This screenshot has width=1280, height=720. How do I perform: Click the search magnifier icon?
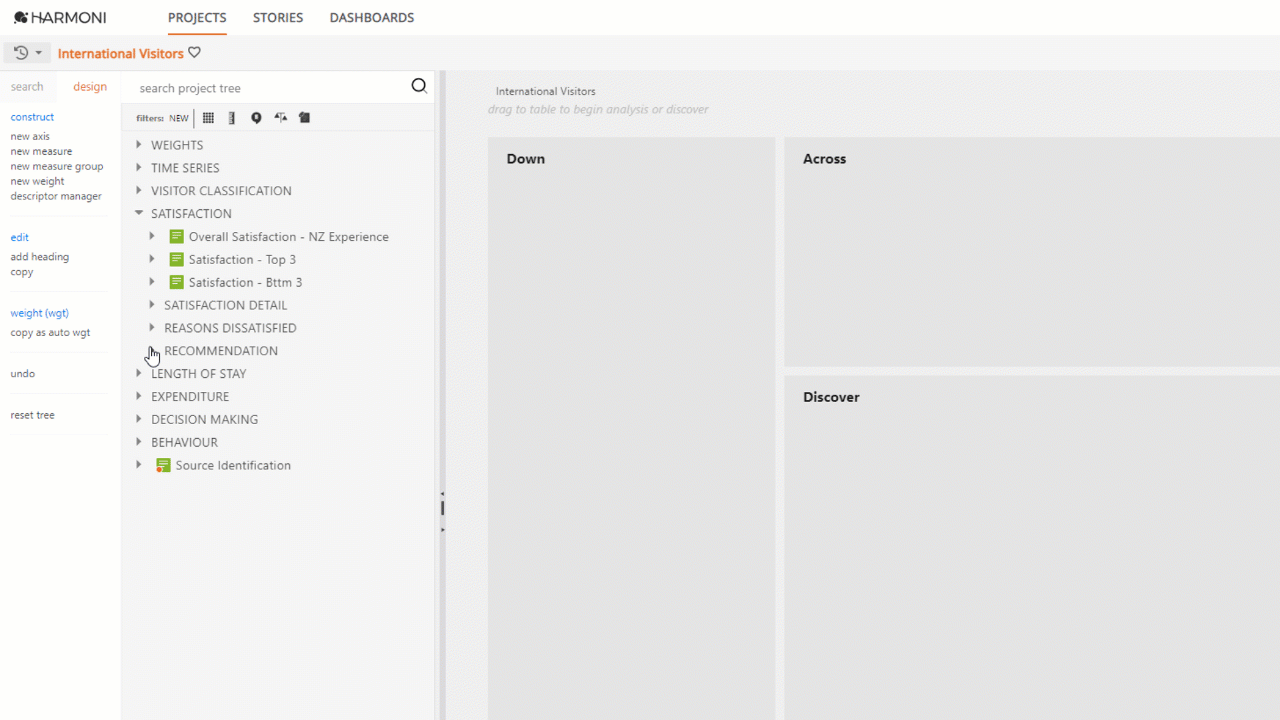click(419, 86)
